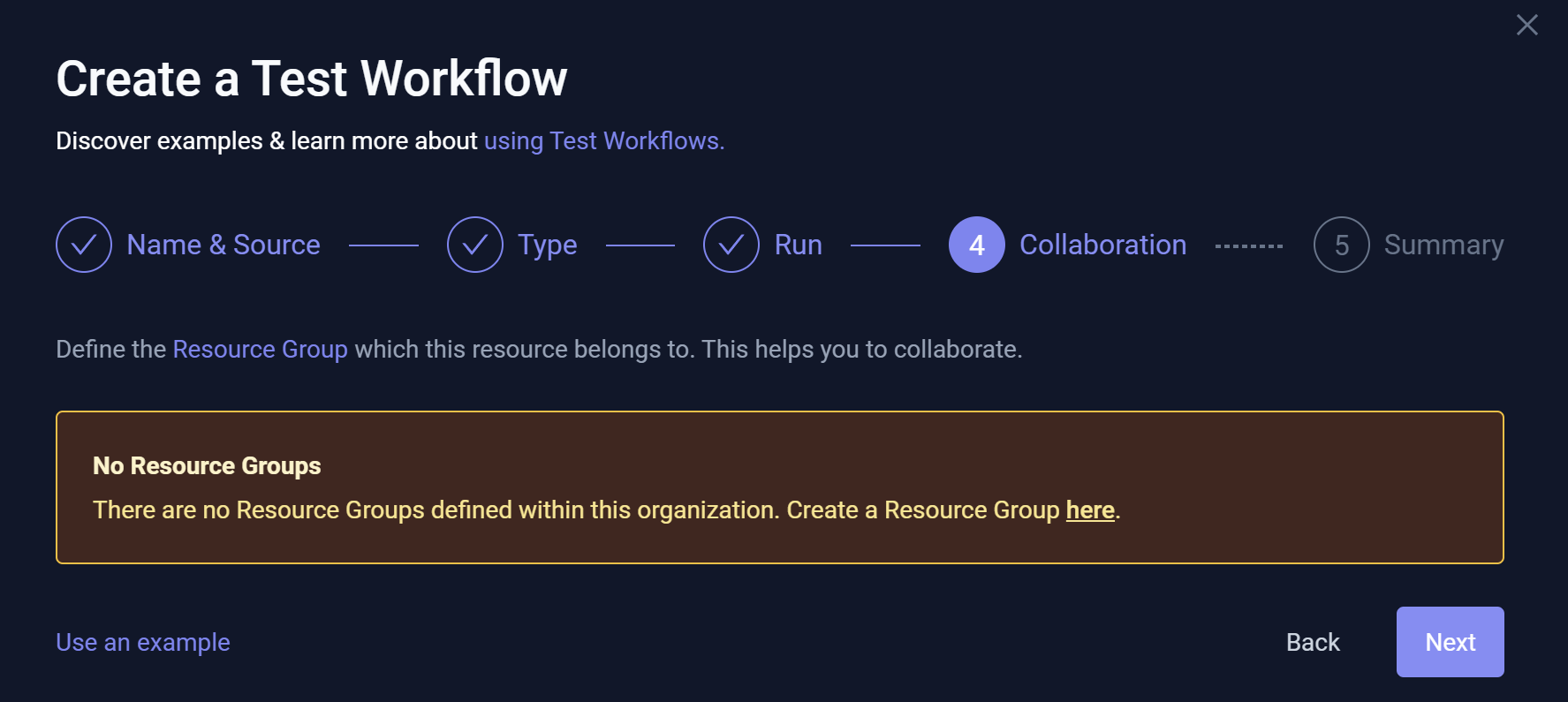This screenshot has width=1568, height=702.
Task: Follow the Resource Group link in the description
Action: (260, 350)
